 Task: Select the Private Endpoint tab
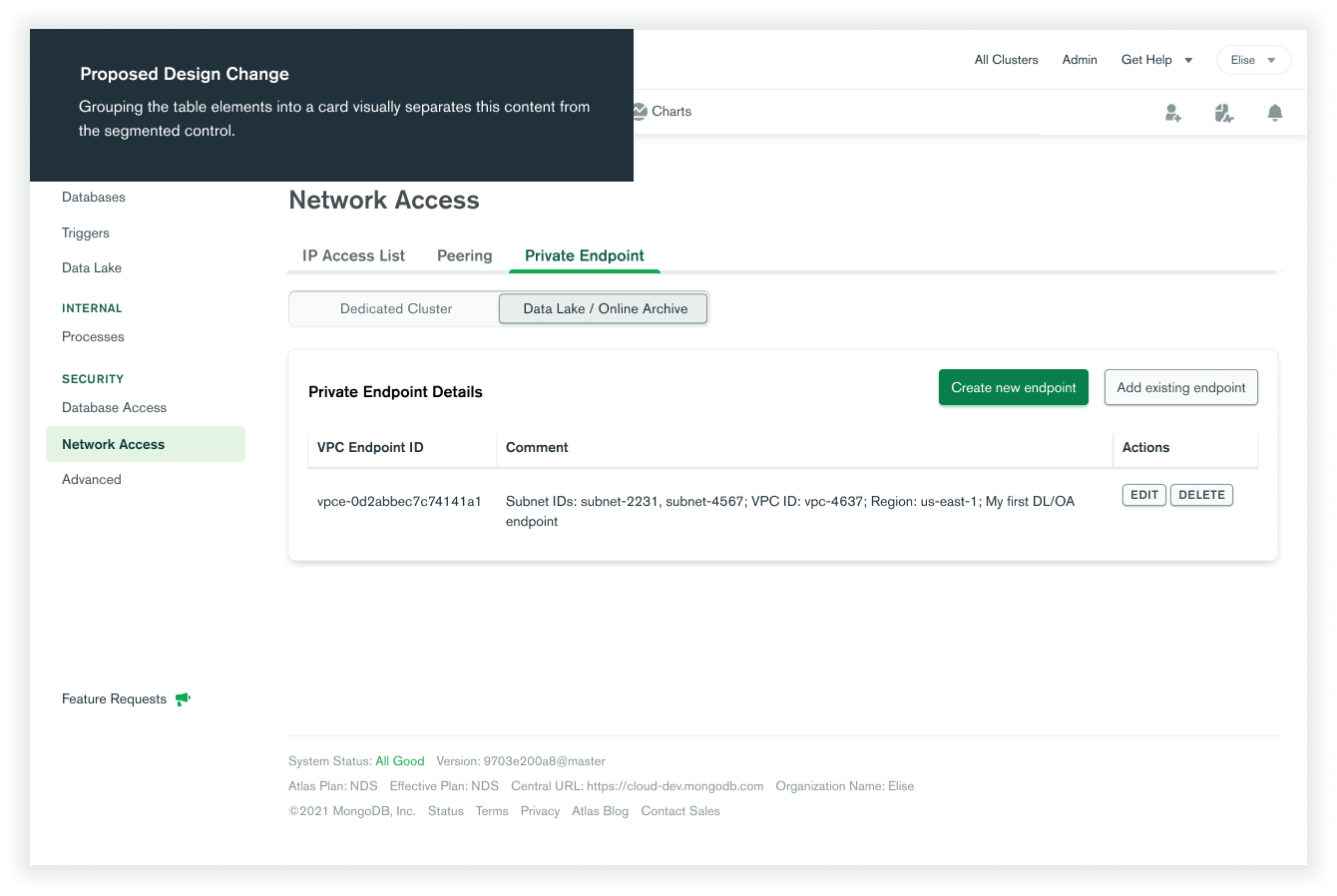click(x=585, y=255)
